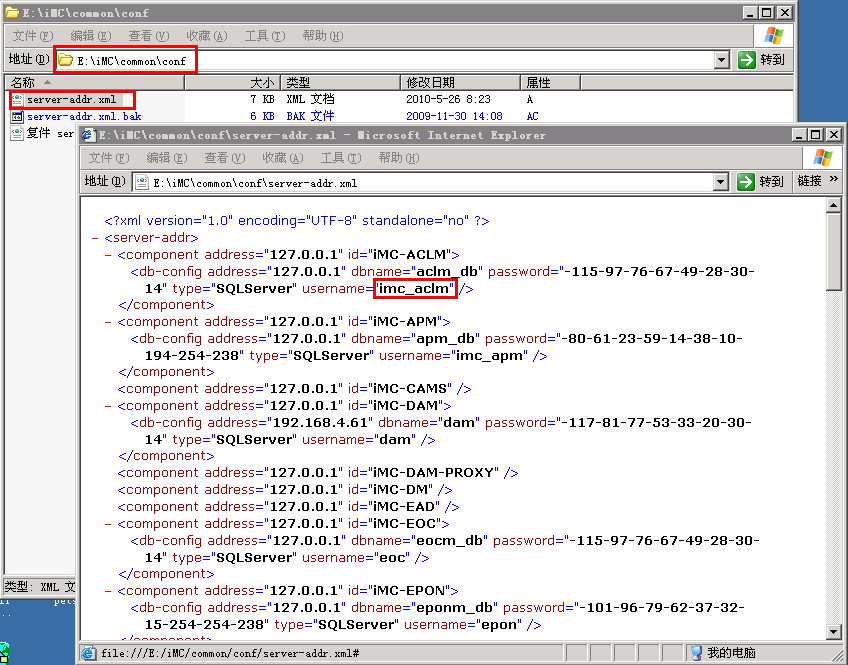Open 帮助 menu in the conf folder window
Viewport: 848px width, 665px height.
click(x=323, y=36)
